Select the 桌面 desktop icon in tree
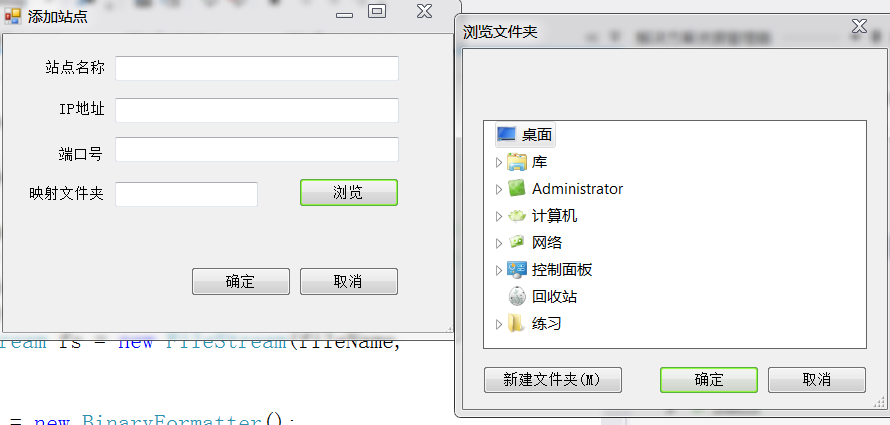This screenshot has width=890, height=425. pyautogui.click(x=506, y=134)
